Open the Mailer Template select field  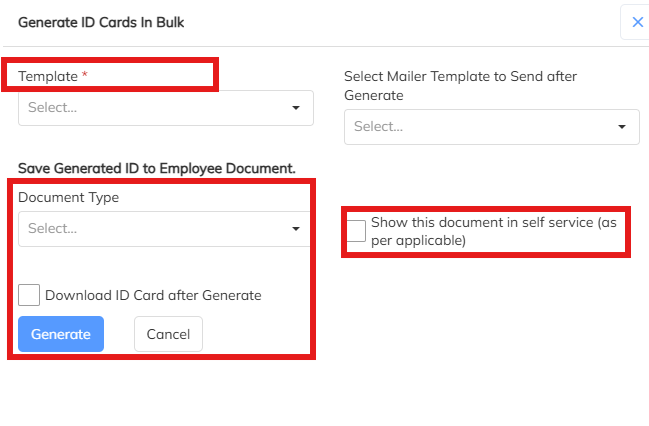[480, 127]
